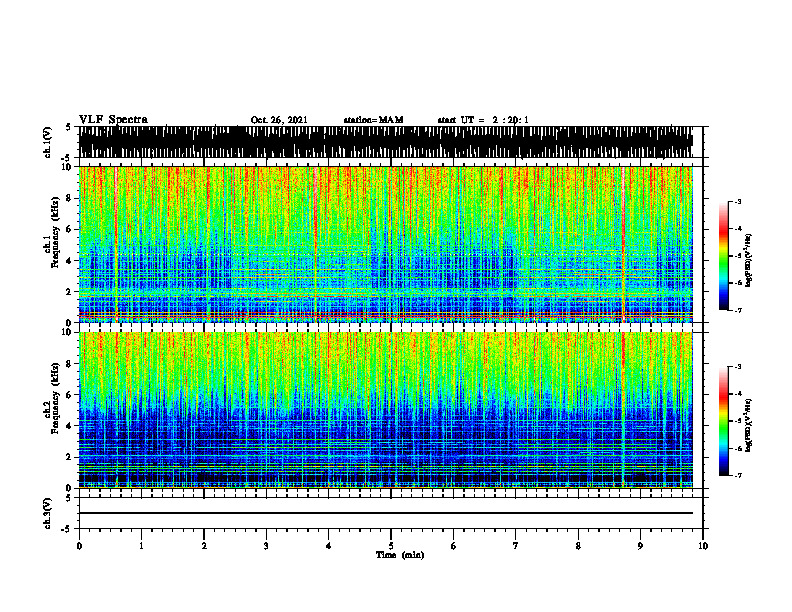The height and width of the screenshot is (612, 792).
Task: Click the ch.2 spectrogram "10" kHz tick label
Action: point(67,332)
